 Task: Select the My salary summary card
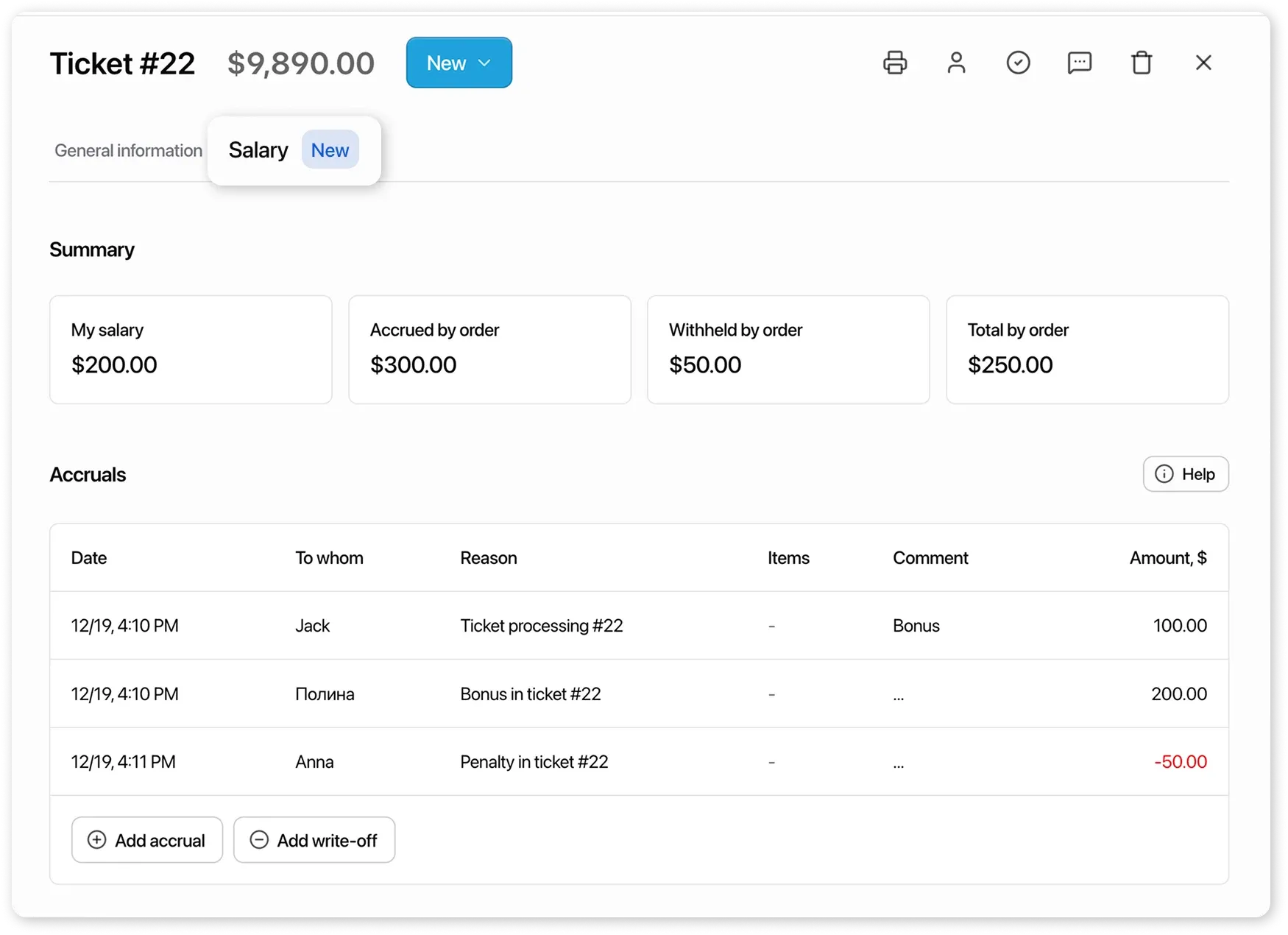click(x=191, y=349)
